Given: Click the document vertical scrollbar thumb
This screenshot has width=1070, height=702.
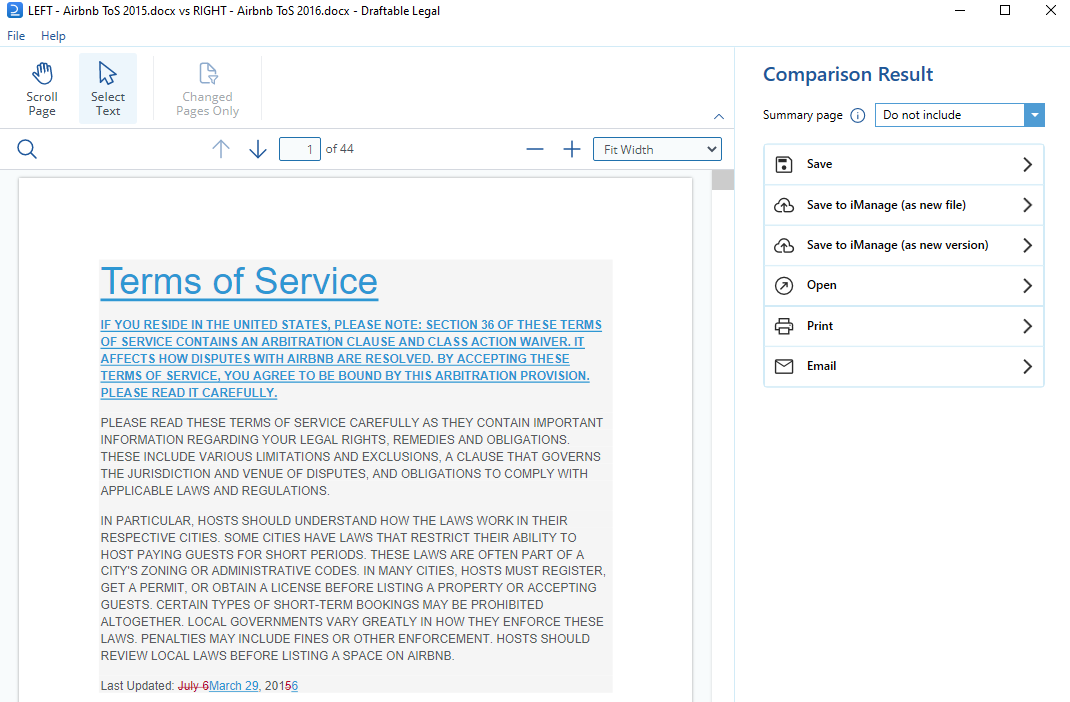Looking at the screenshot, I should click(x=723, y=180).
